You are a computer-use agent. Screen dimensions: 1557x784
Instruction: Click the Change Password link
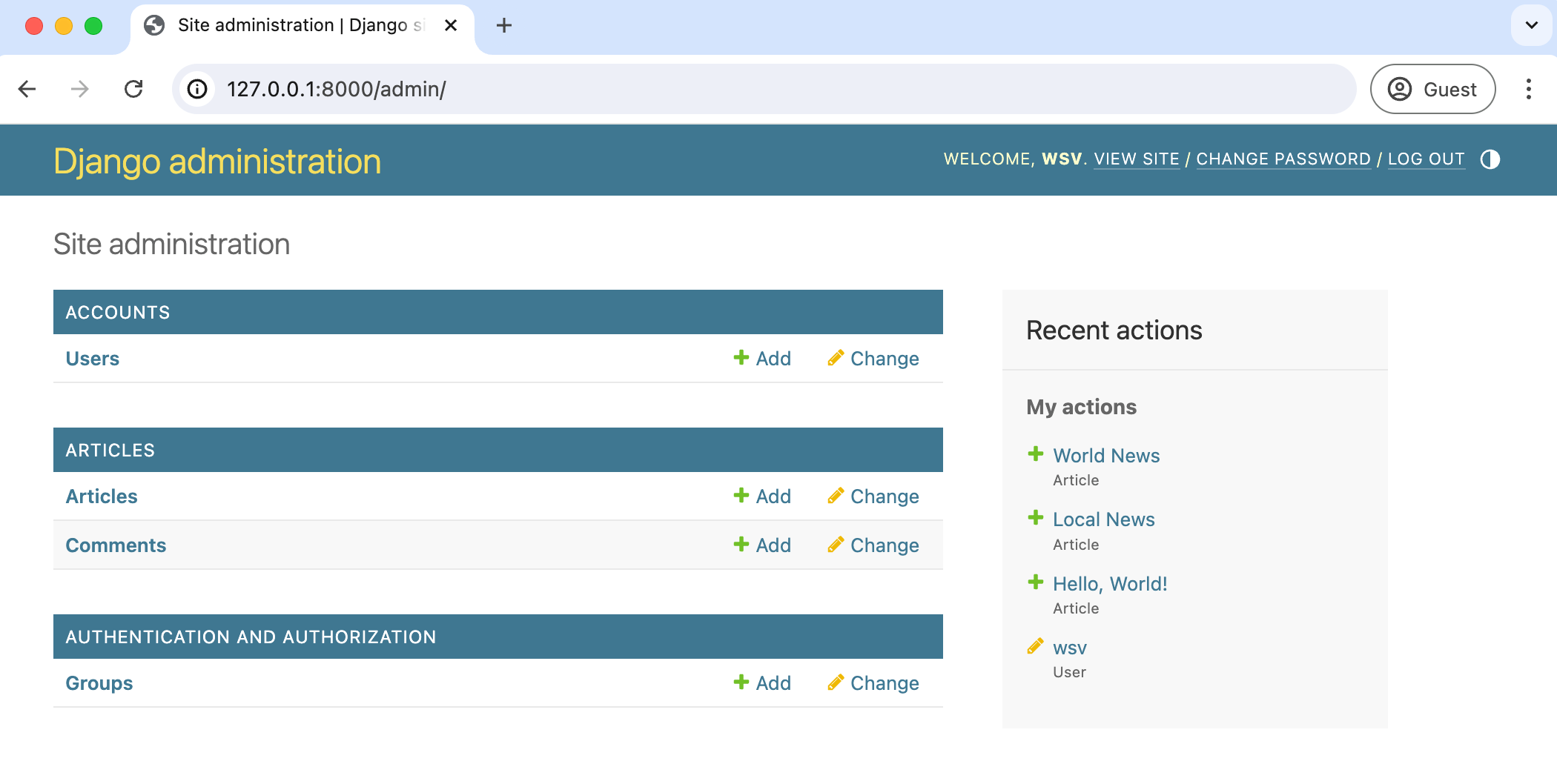click(1283, 159)
